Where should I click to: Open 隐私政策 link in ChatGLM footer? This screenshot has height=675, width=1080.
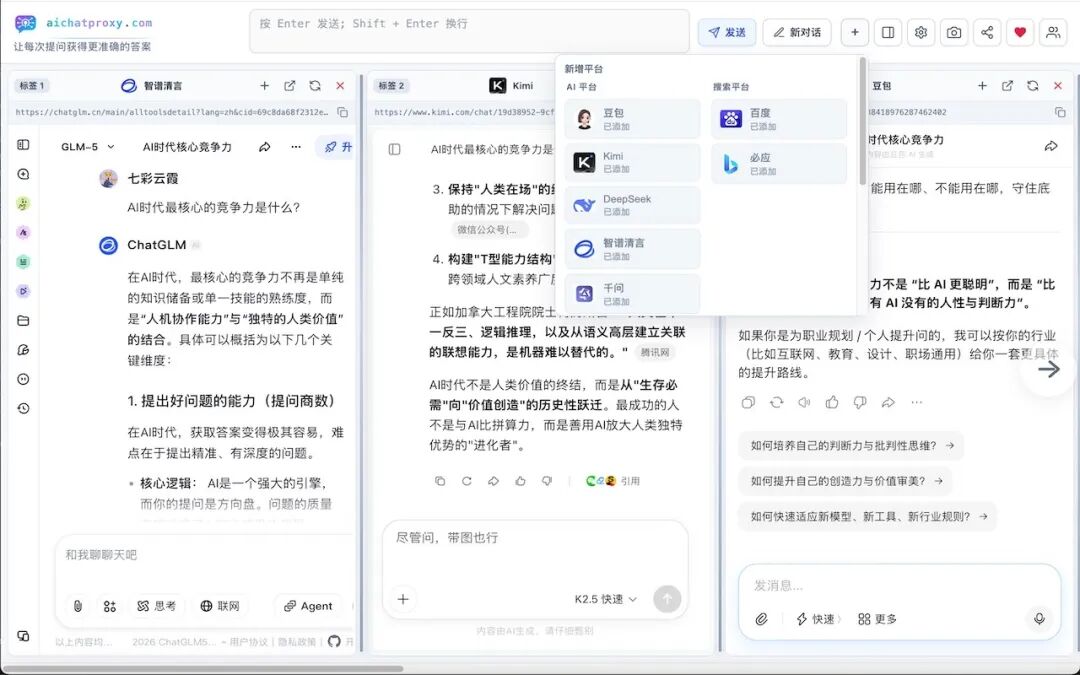point(297,642)
